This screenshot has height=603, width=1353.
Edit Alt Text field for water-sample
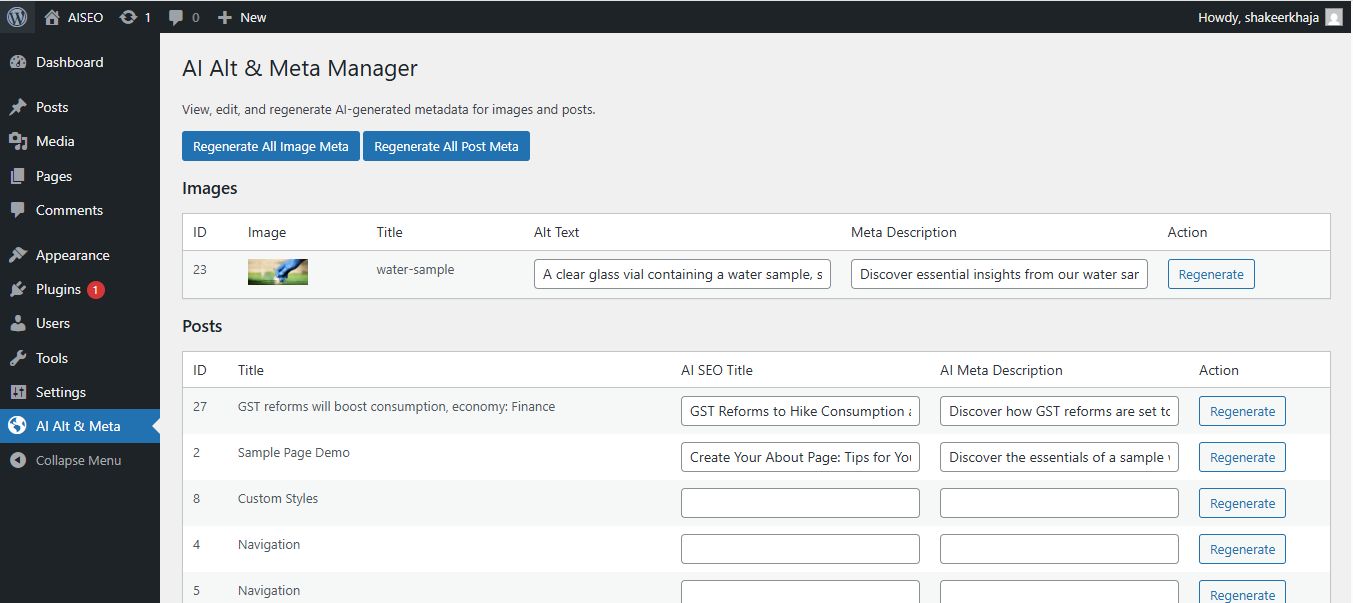pyautogui.click(x=682, y=274)
